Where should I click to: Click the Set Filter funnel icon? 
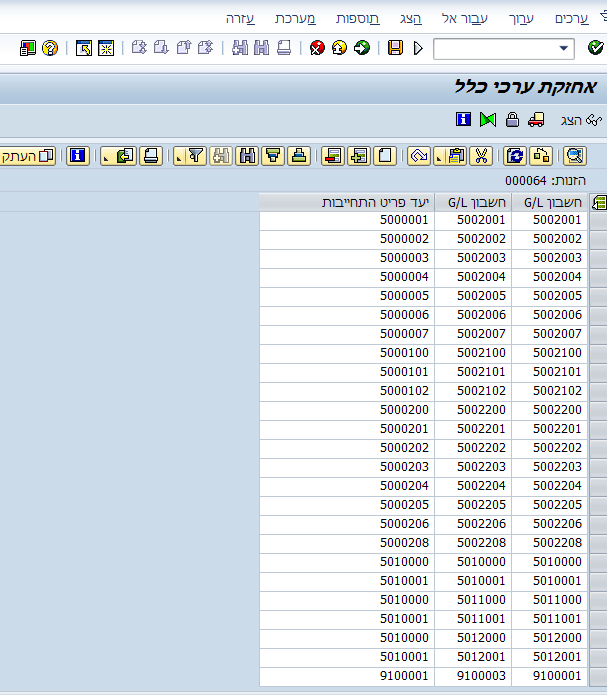pos(196,156)
